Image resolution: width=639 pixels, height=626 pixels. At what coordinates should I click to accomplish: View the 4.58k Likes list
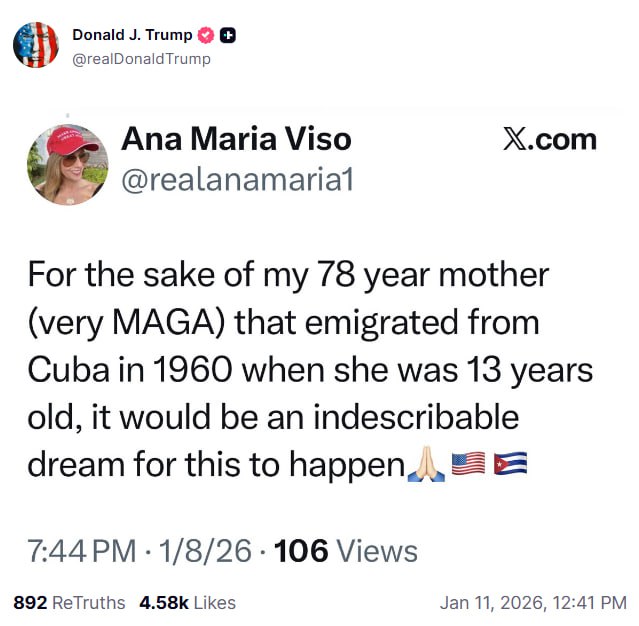tap(187, 602)
